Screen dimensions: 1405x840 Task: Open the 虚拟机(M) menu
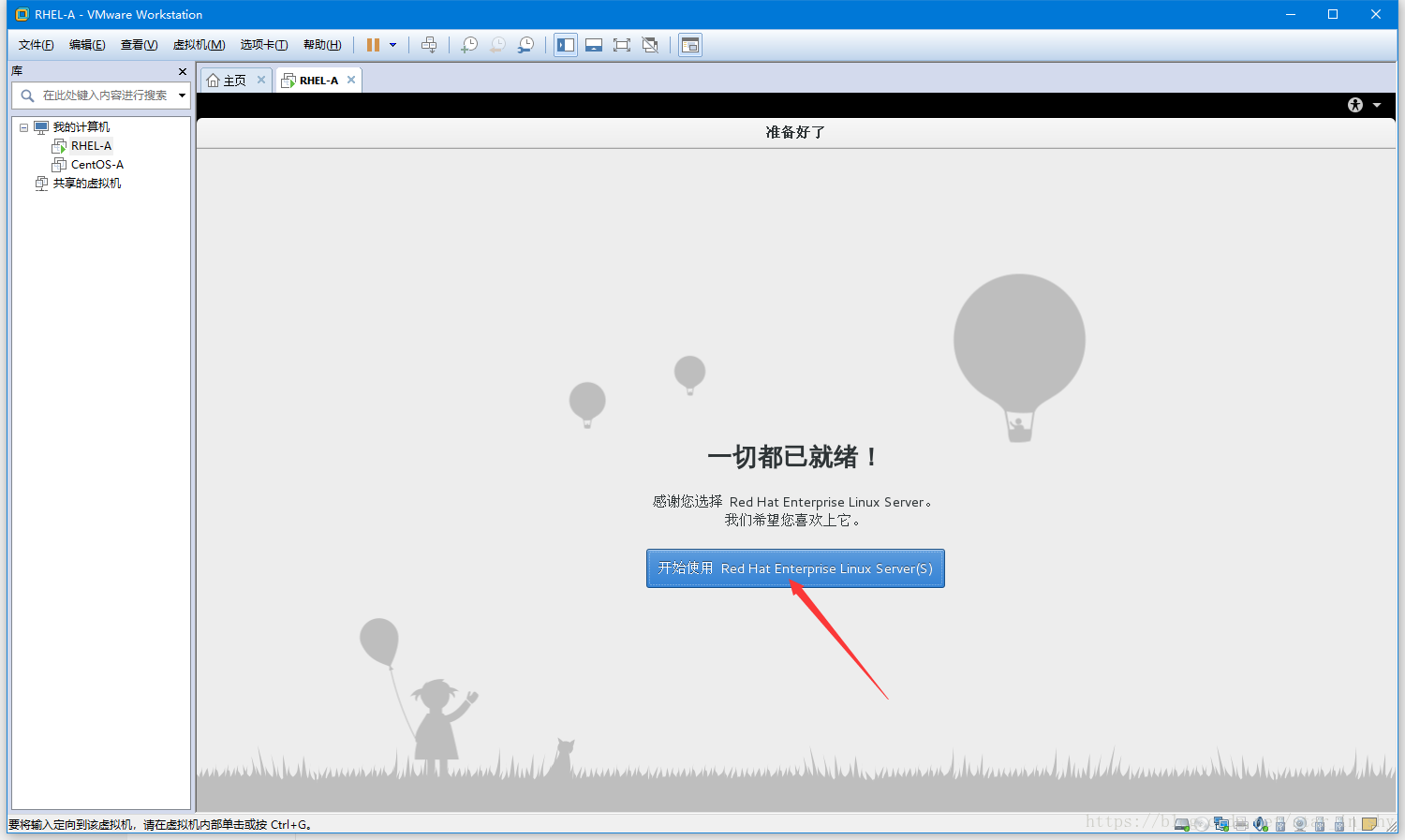click(199, 45)
